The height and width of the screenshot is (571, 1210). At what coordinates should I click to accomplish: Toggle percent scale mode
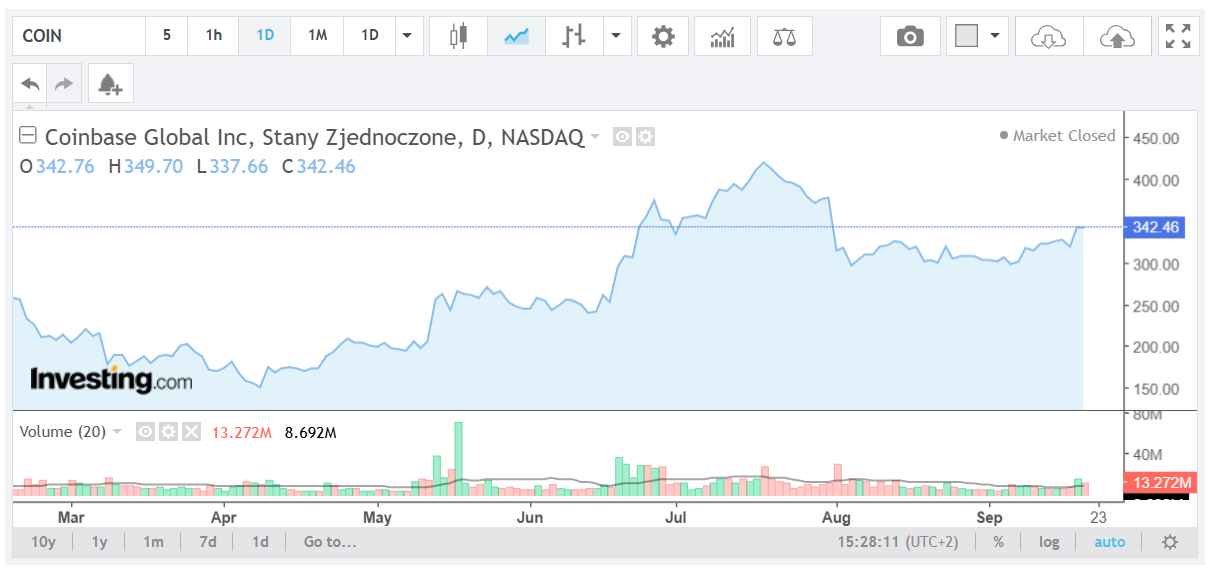pos(998,542)
